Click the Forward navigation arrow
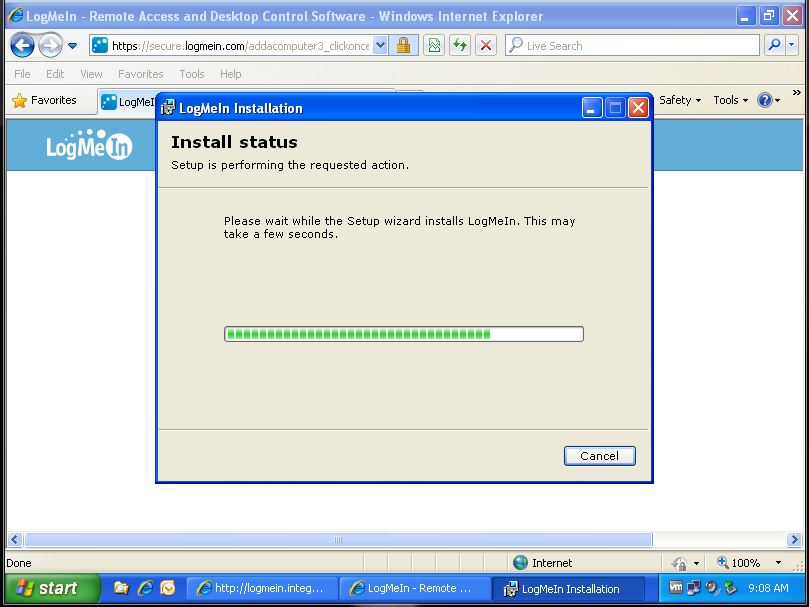Screen dimensions: 809x607 (x=50, y=46)
